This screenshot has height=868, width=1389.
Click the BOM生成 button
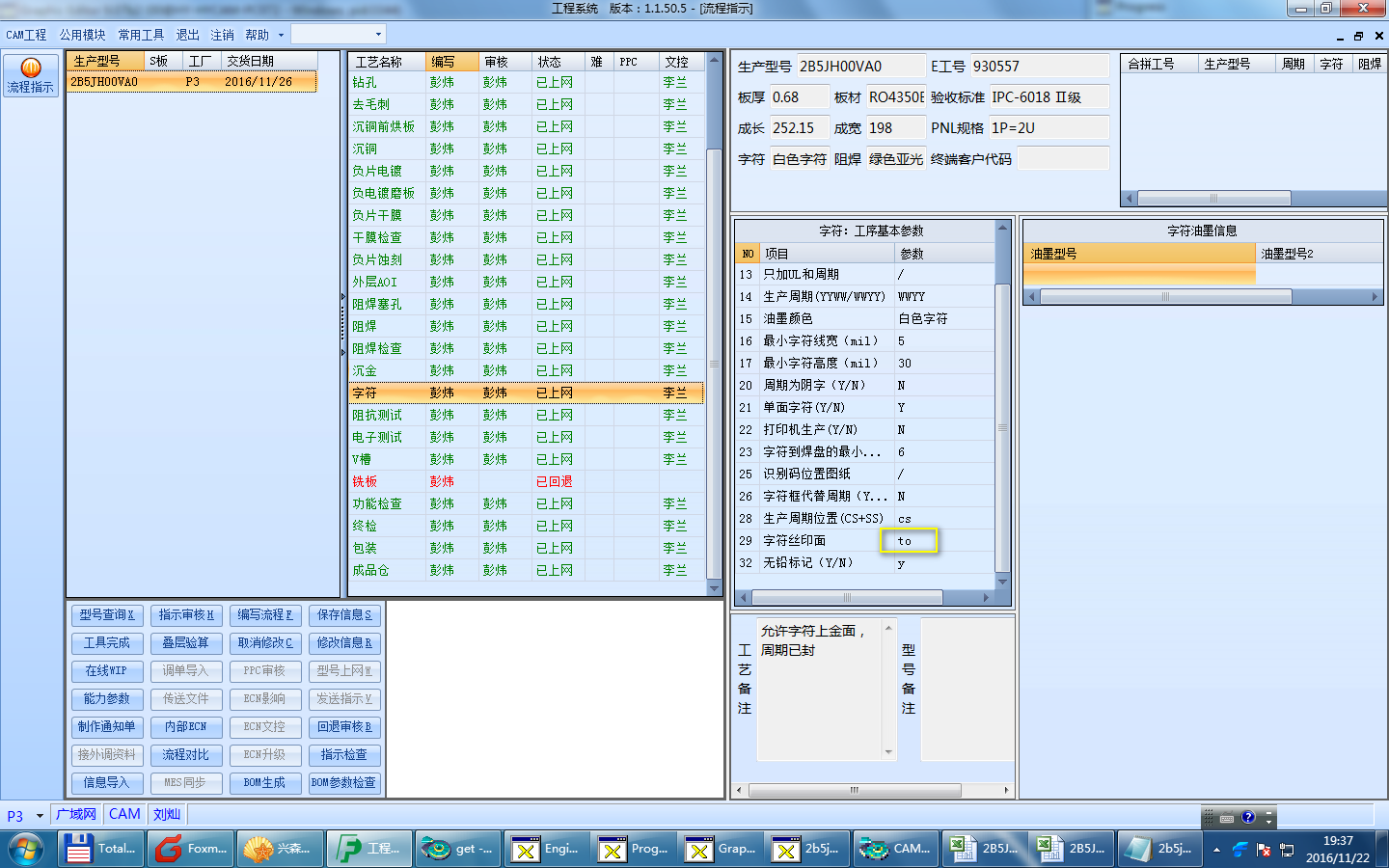click(265, 783)
